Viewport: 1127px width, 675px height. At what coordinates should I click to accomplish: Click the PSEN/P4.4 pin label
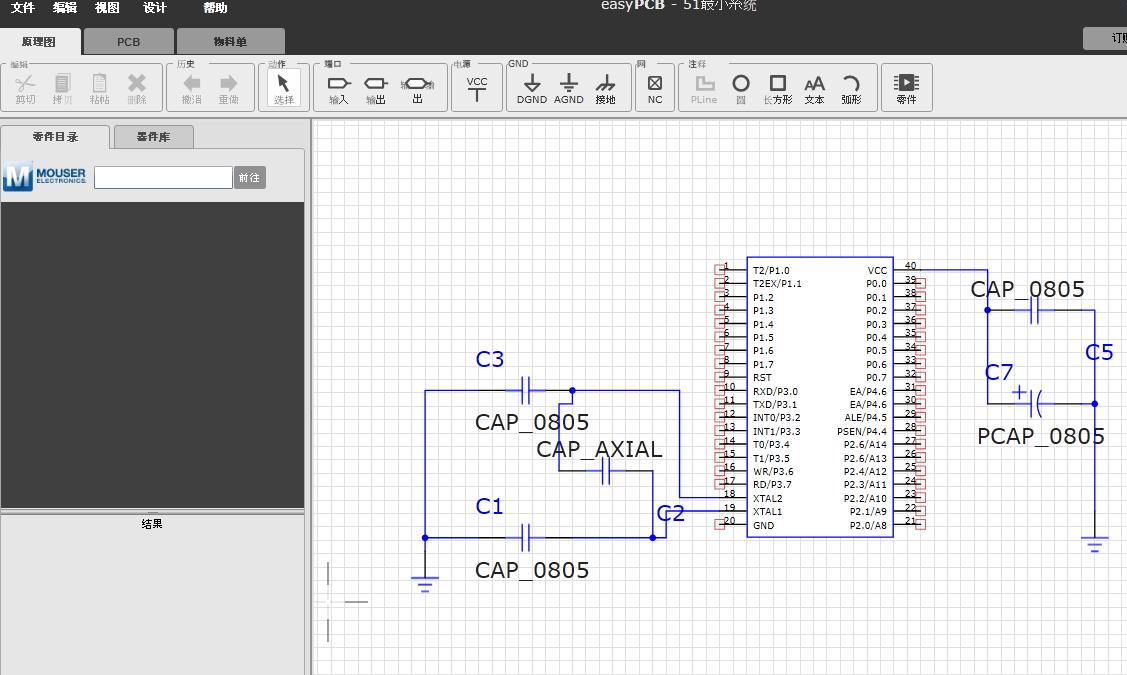862,431
